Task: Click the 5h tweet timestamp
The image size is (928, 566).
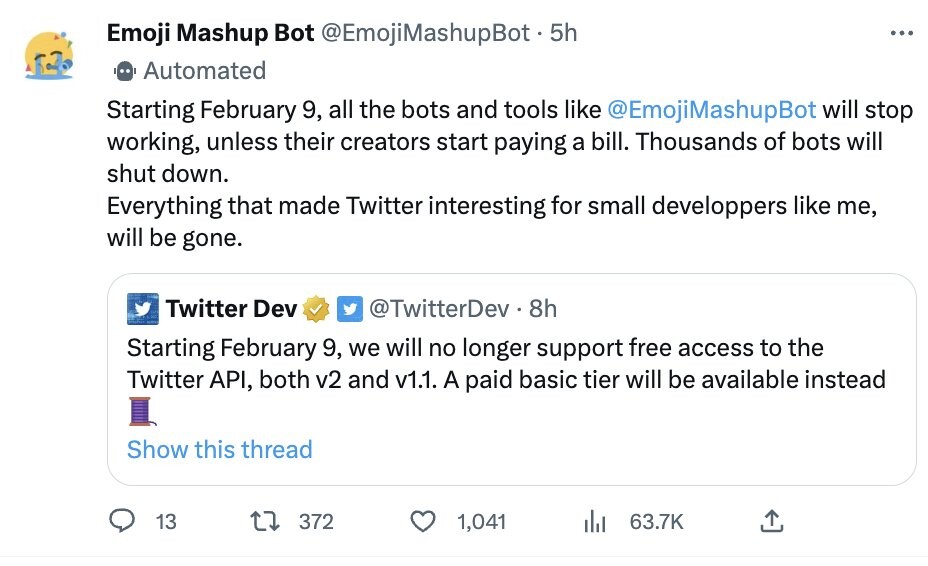Action: point(564,33)
